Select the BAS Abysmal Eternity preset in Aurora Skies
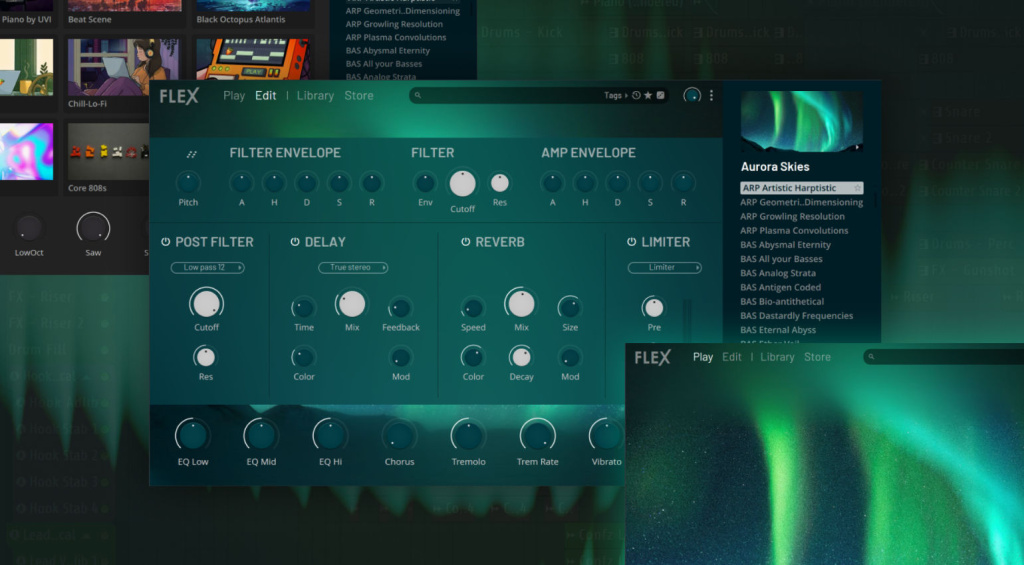The image size is (1024, 565). 785,245
